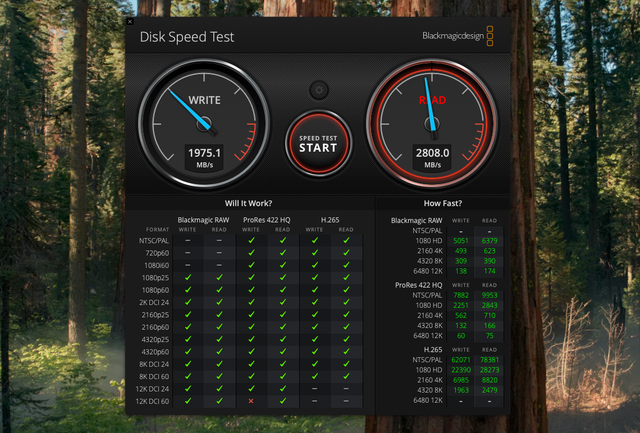Click the 78381 value in How Fast
Viewport: 640px width, 433px height.
tap(489, 360)
